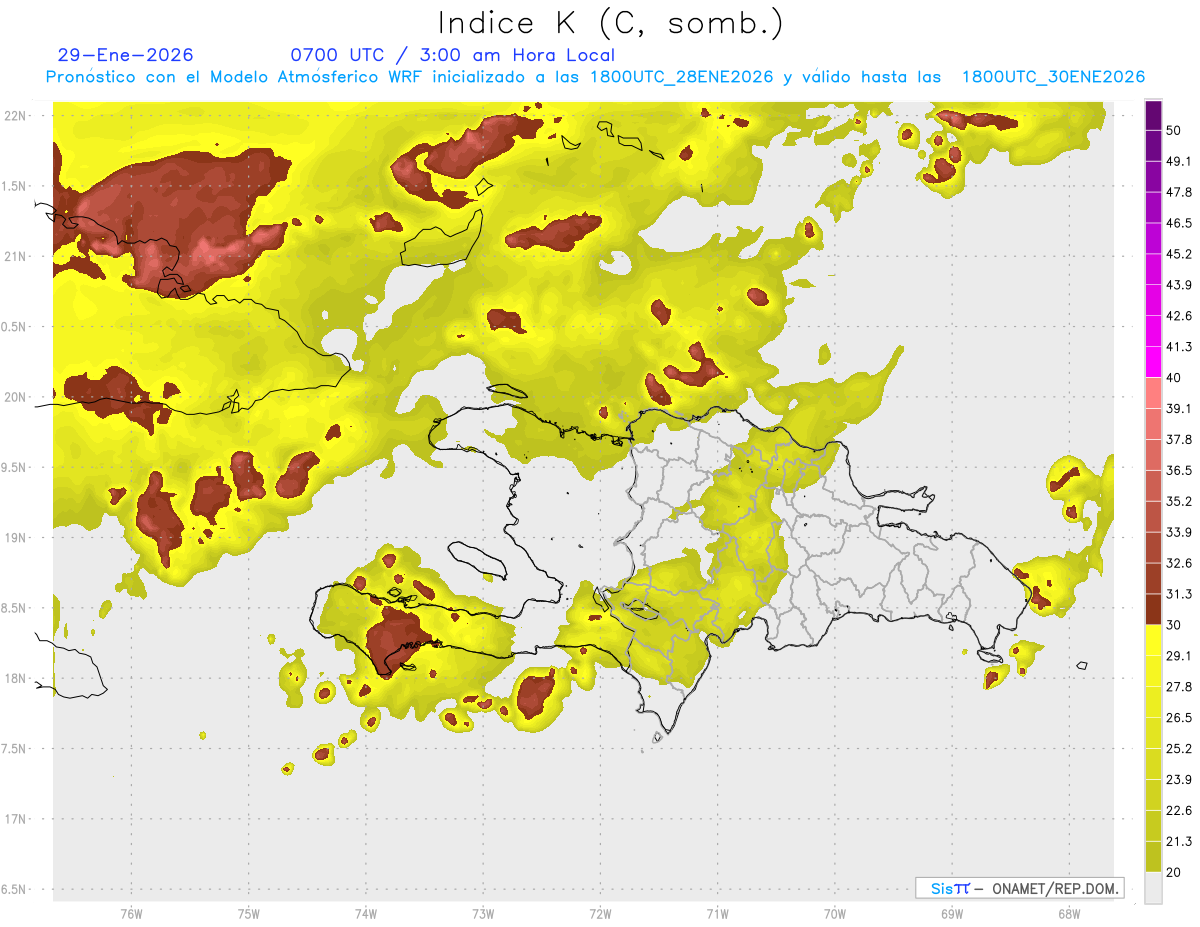
Task: Click the colorbar value "49.1"
Action: (x=1179, y=162)
